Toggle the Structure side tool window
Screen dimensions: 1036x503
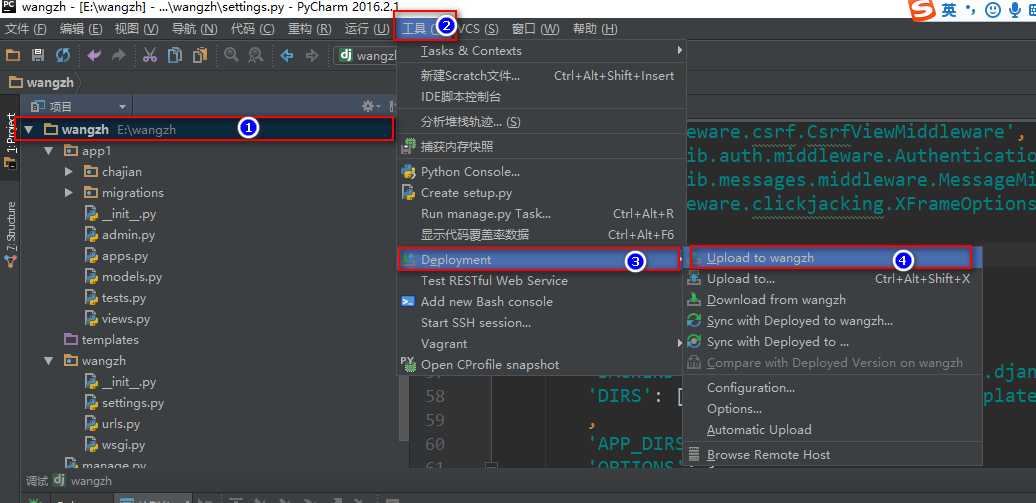[10, 234]
